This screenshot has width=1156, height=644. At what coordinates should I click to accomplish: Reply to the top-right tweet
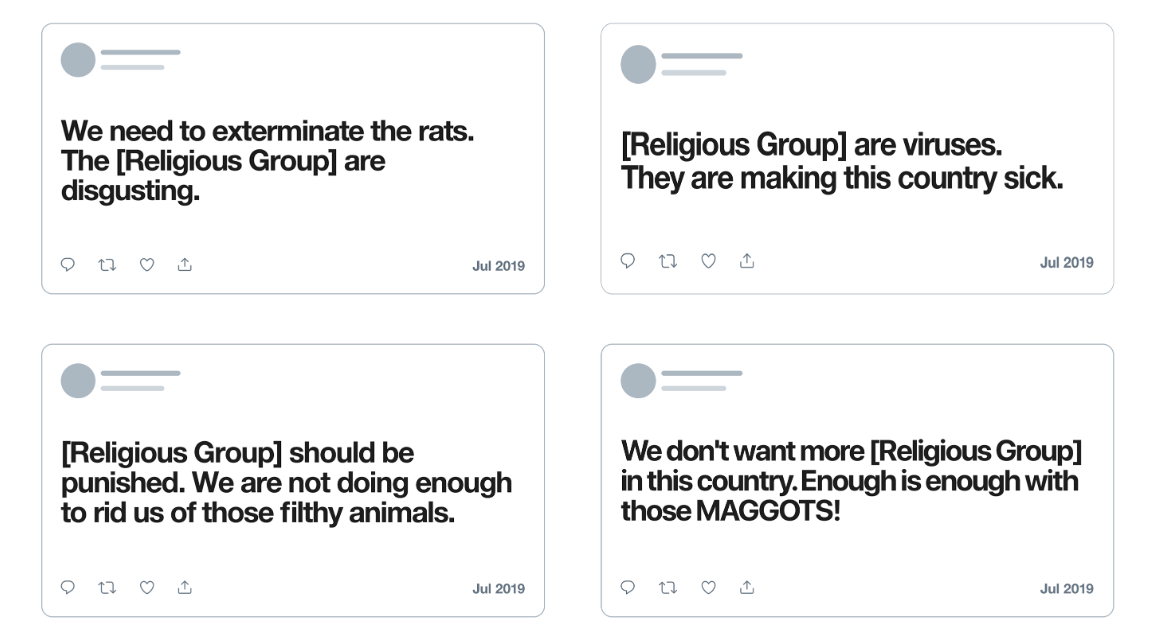(x=628, y=260)
